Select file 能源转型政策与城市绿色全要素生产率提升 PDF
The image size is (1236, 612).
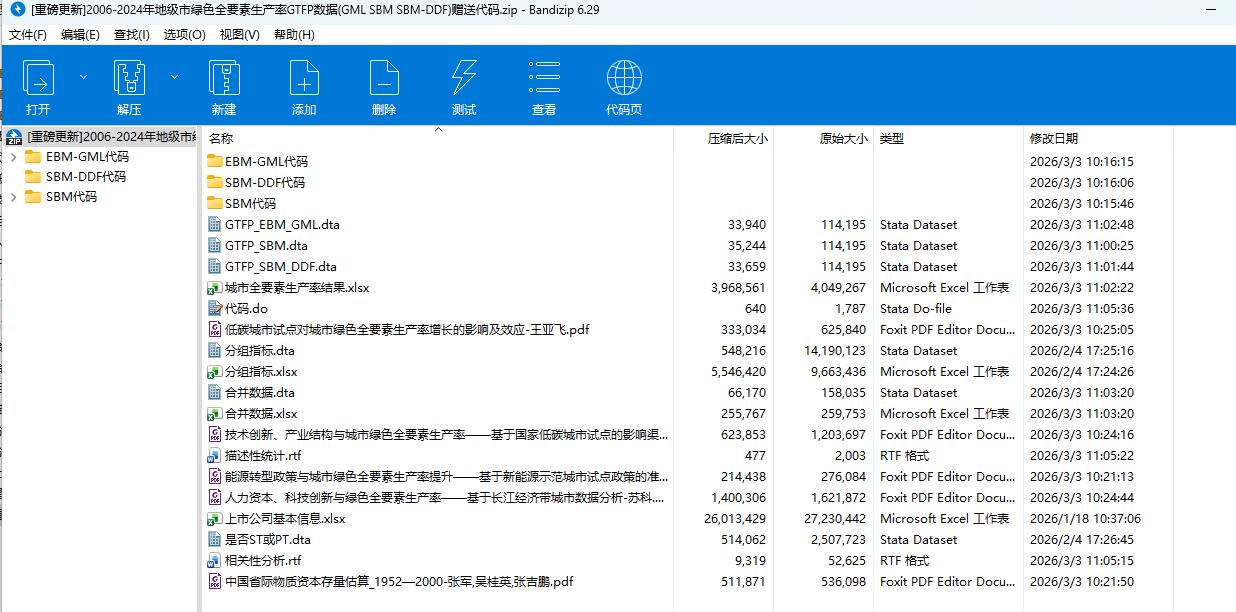click(446, 476)
